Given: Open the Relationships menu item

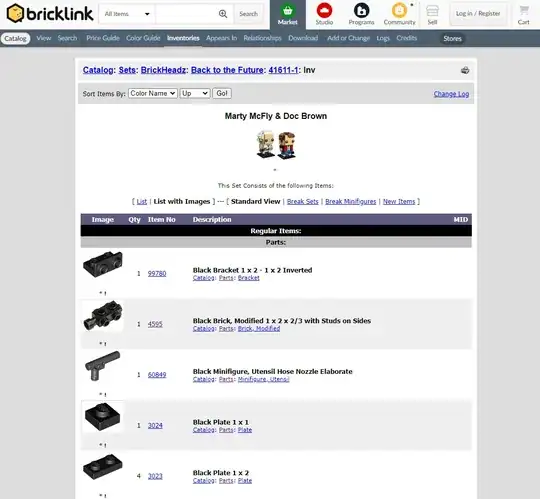Looking at the screenshot, I should (x=262, y=38).
